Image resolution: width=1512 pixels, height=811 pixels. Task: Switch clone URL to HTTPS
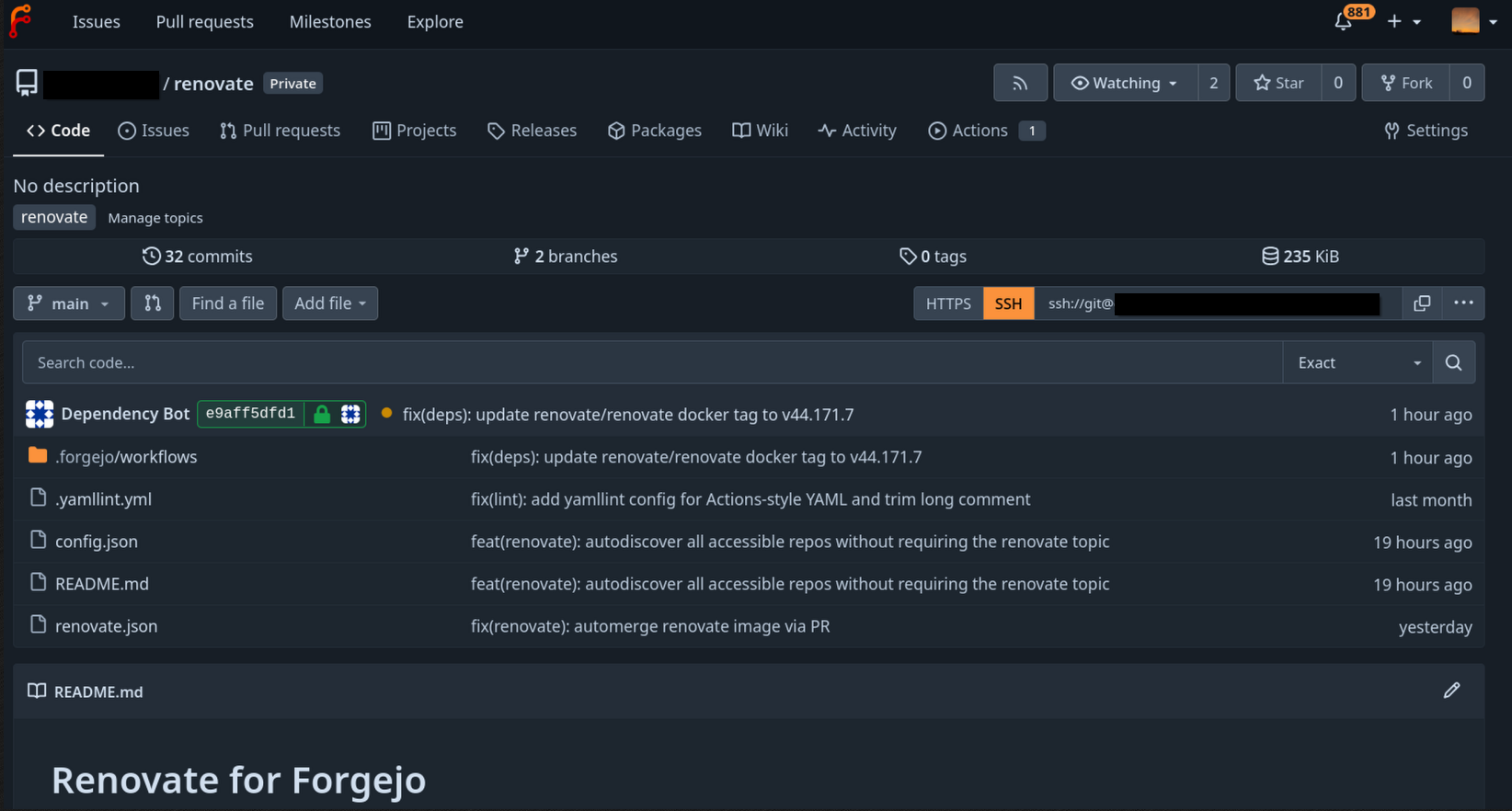(x=948, y=303)
